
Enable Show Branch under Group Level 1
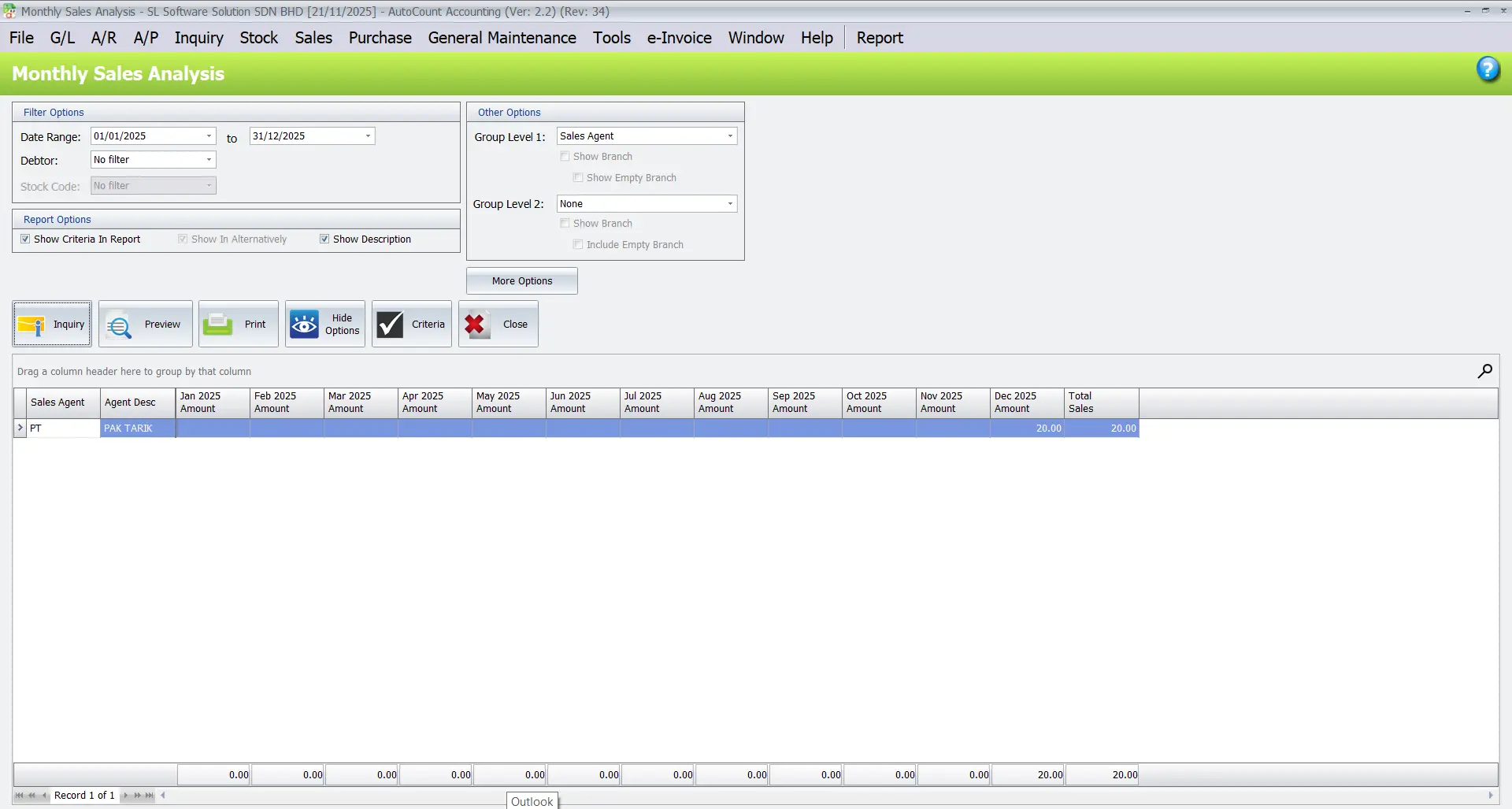(x=565, y=156)
